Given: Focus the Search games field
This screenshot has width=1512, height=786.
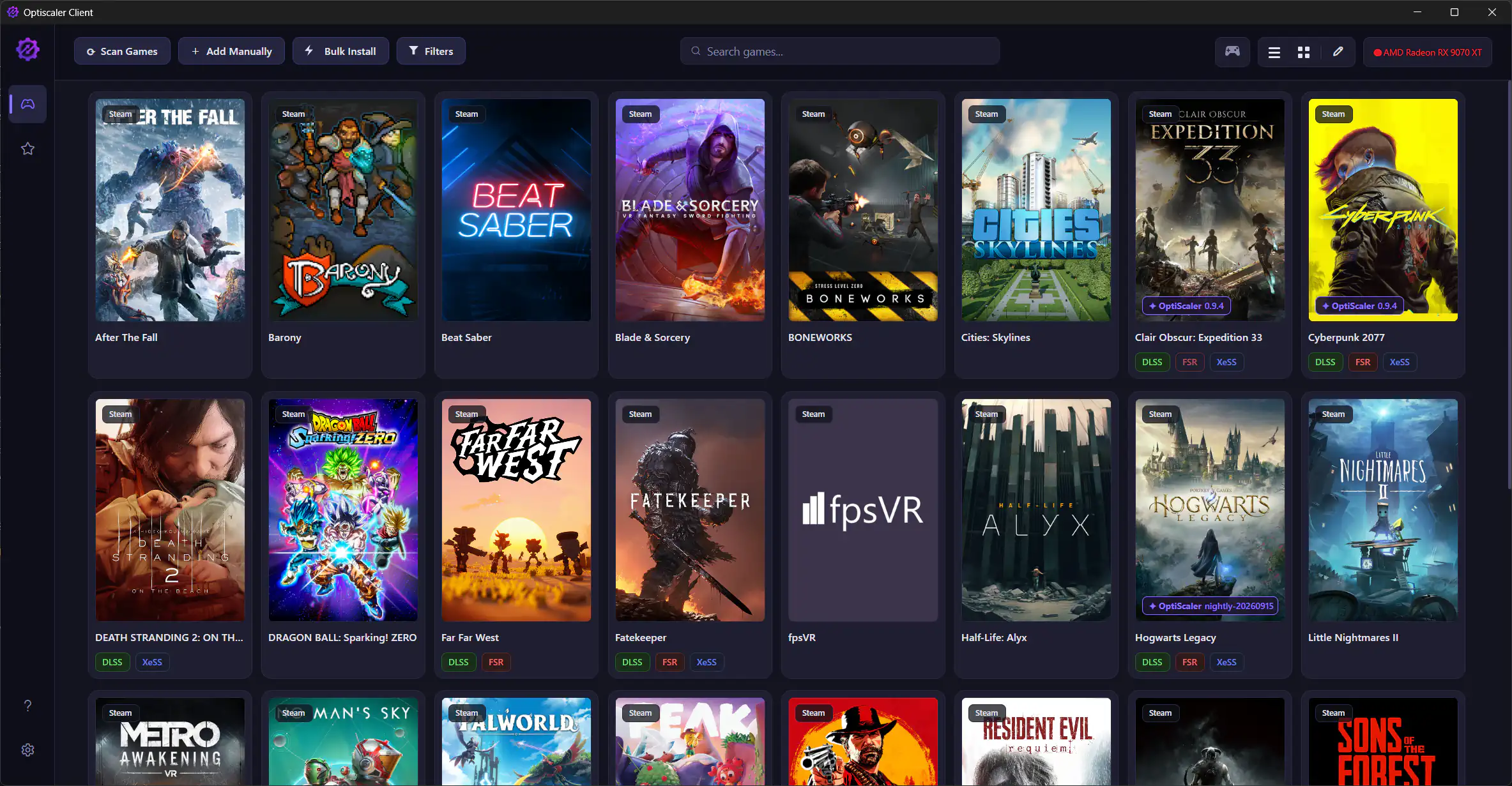Looking at the screenshot, I should click(x=839, y=51).
